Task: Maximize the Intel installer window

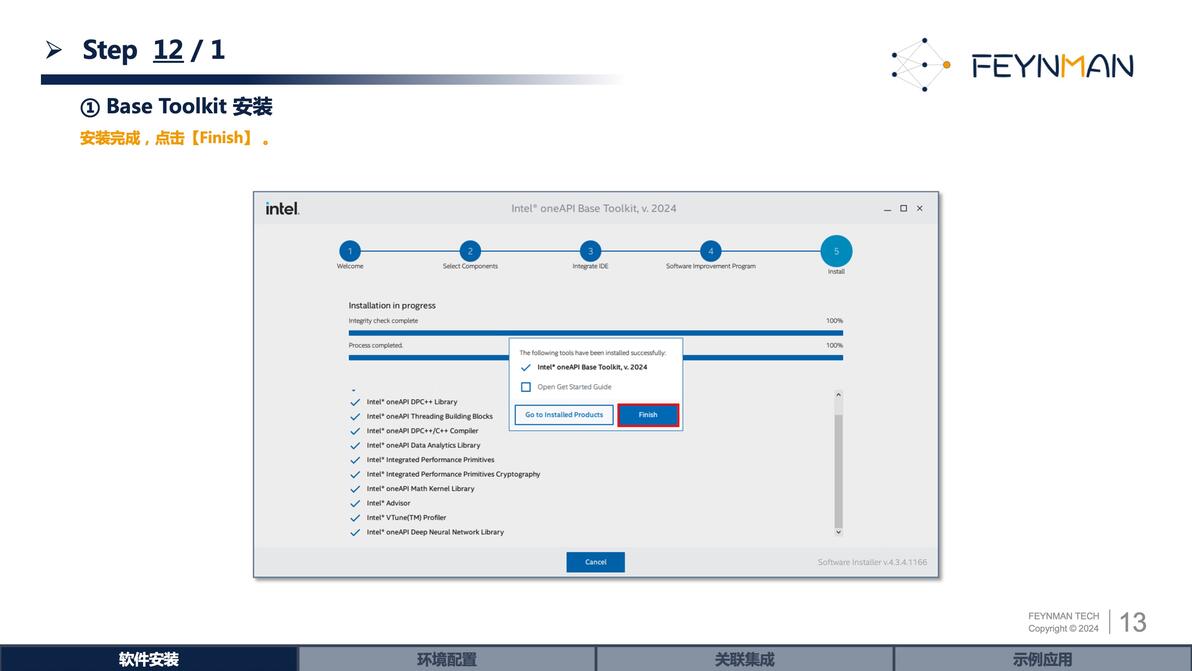Action: pyautogui.click(x=903, y=208)
